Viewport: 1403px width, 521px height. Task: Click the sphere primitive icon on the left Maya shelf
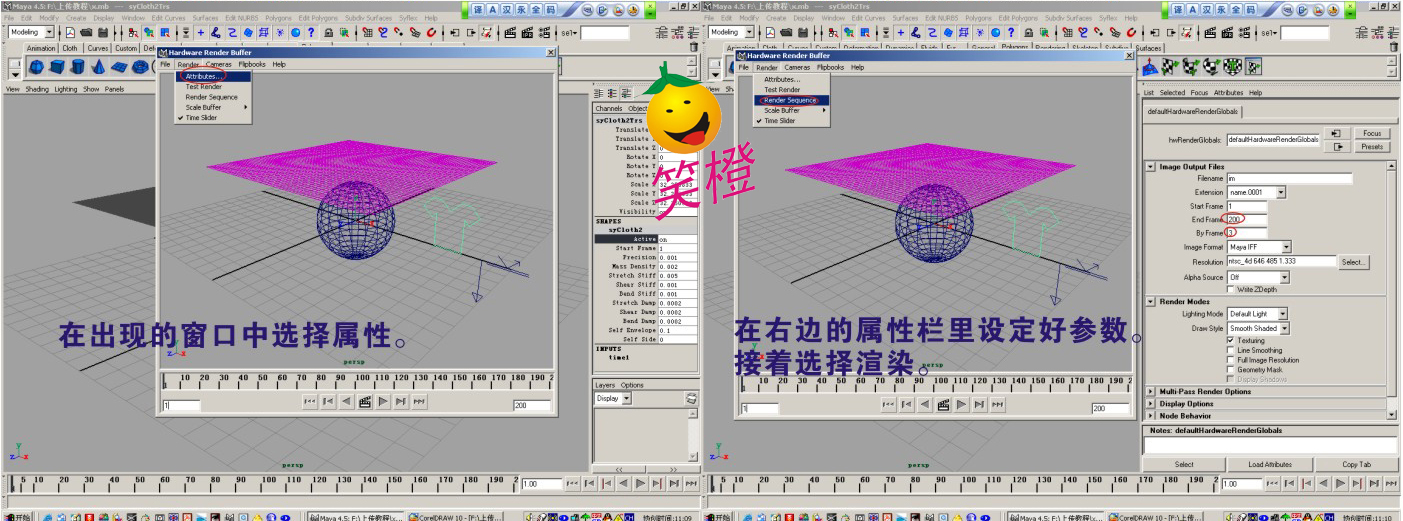(x=36, y=67)
